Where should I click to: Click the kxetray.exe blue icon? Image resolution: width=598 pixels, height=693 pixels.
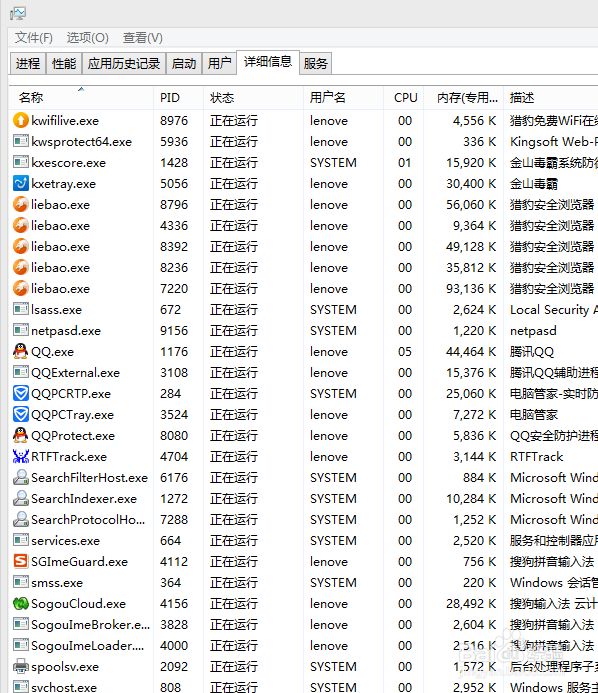(21, 183)
